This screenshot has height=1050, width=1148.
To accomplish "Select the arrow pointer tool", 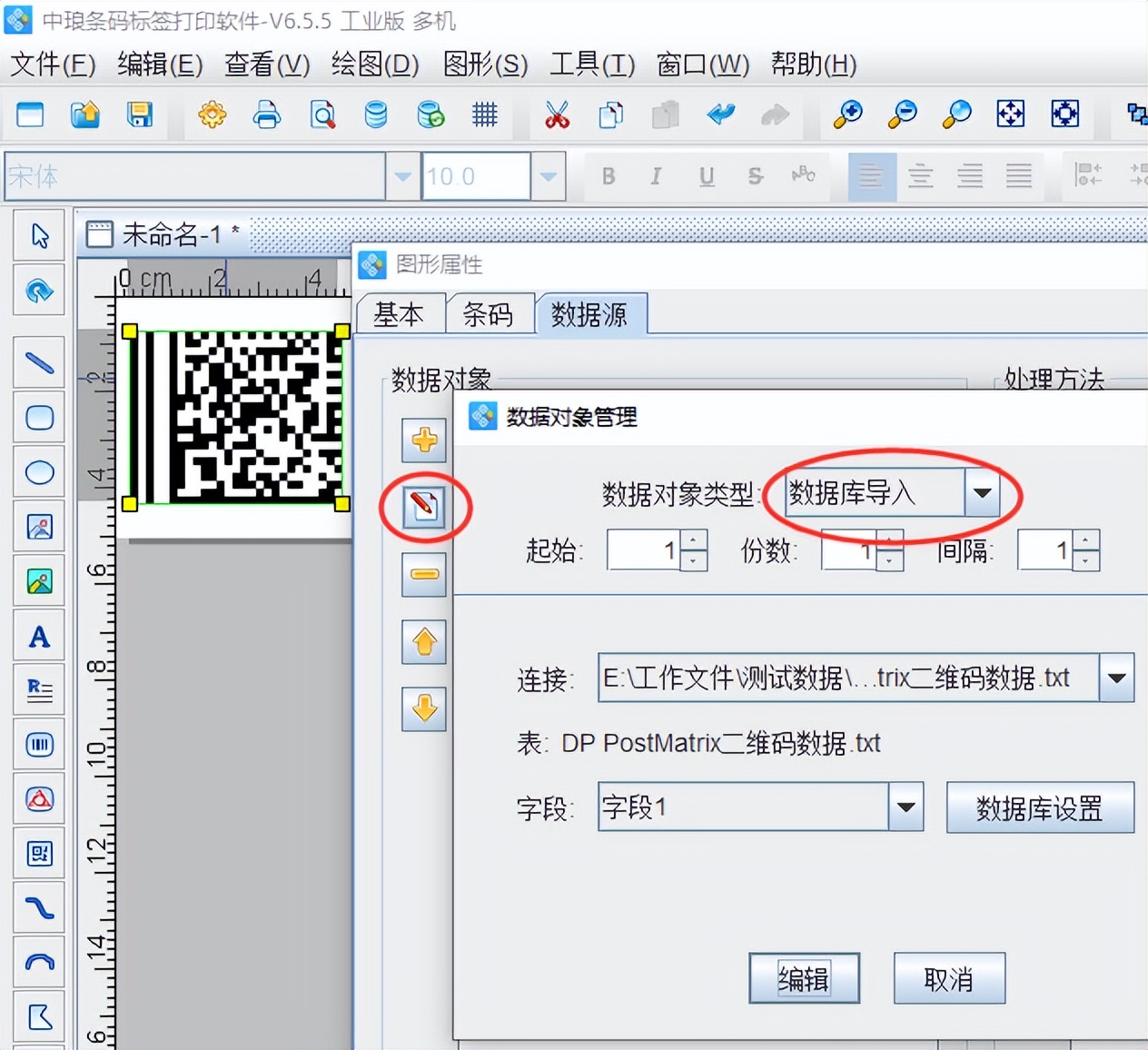I will (x=39, y=236).
